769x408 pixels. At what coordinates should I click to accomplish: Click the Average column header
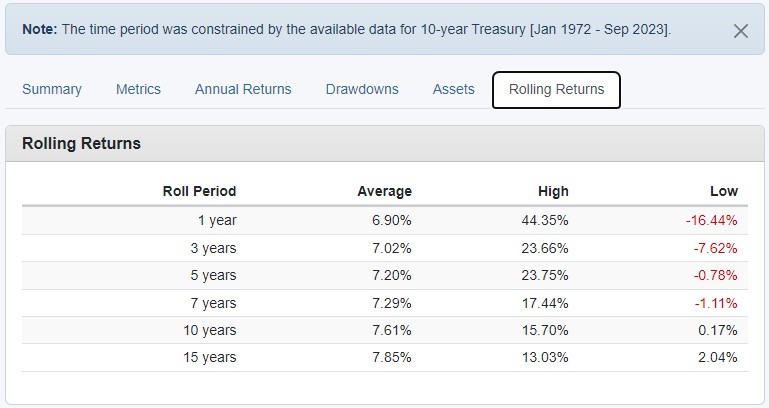tap(384, 191)
